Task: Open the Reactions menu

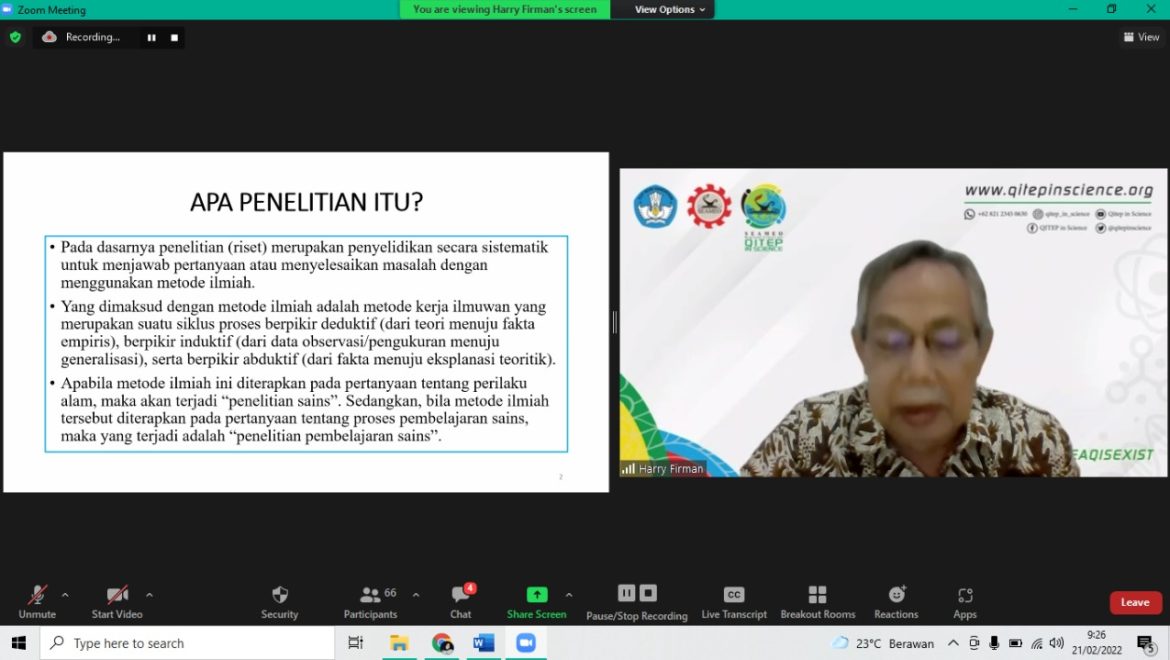Action: [895, 598]
